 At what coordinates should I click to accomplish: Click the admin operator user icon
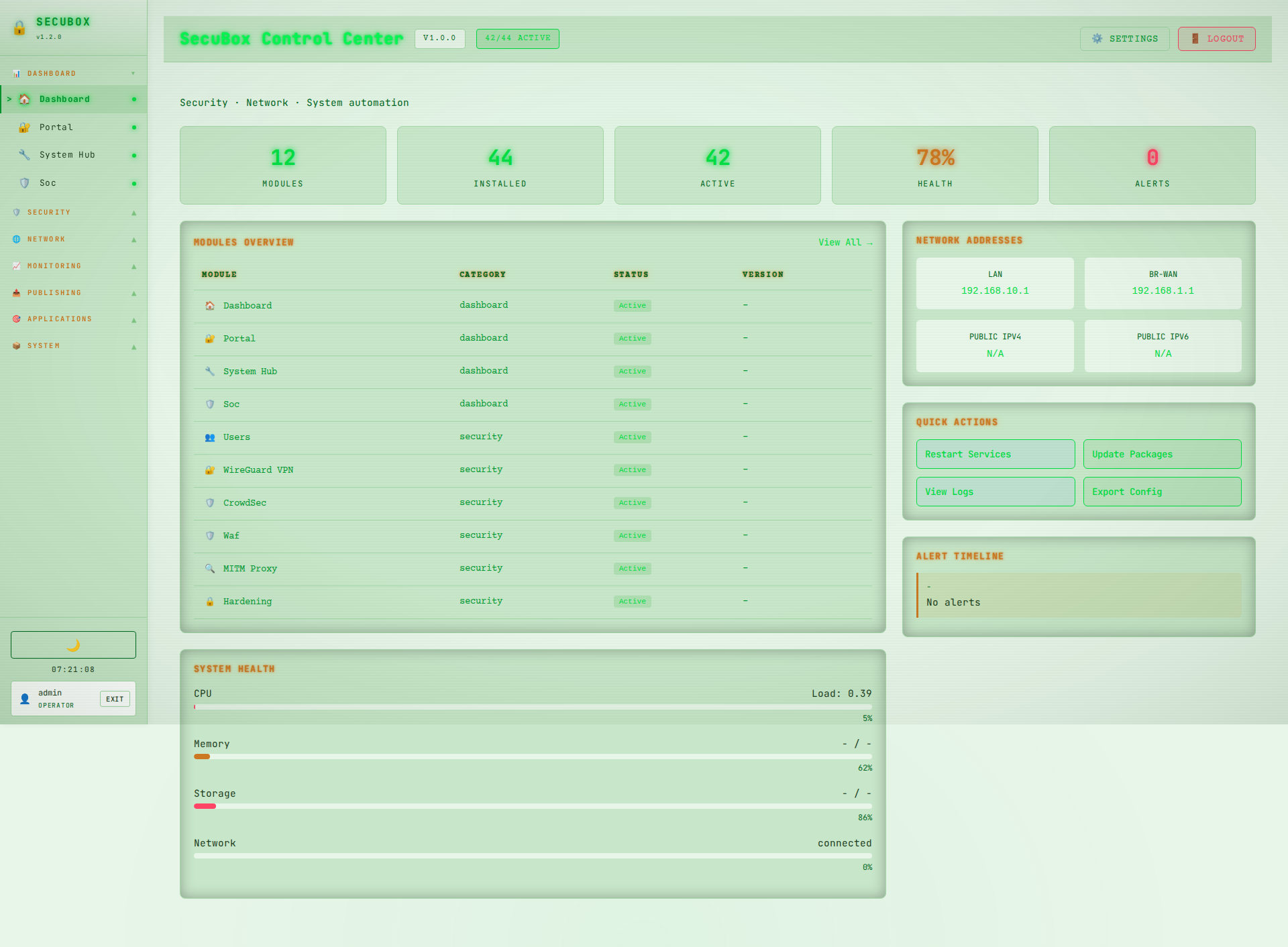(25, 698)
